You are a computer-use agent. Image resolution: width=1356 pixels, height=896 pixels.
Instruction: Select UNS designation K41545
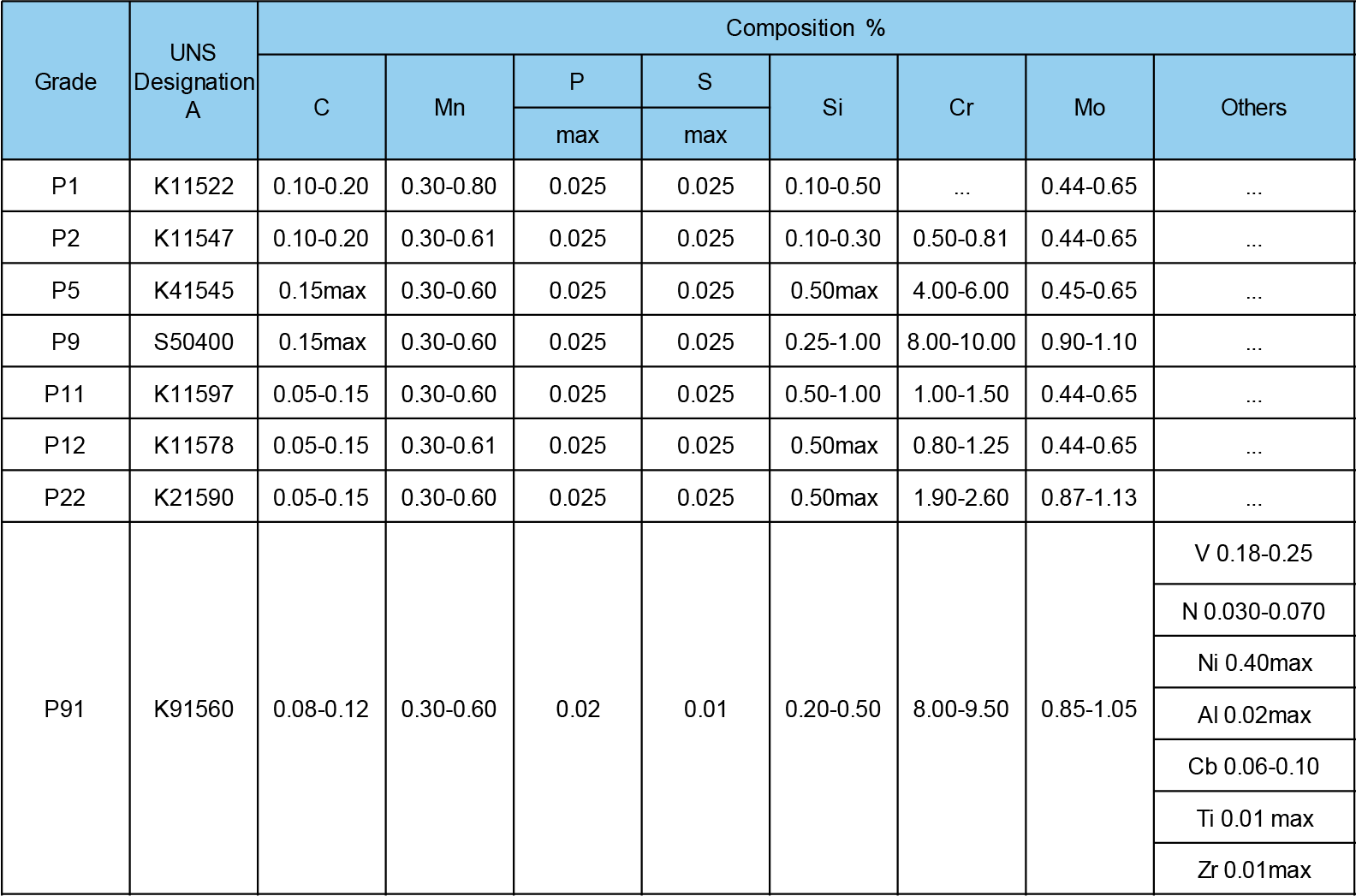tap(193, 290)
